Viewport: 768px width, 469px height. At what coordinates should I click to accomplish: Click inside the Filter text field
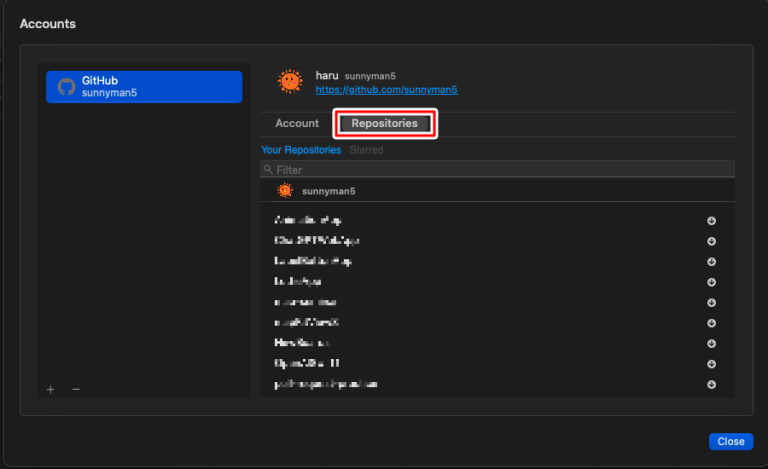click(500, 170)
